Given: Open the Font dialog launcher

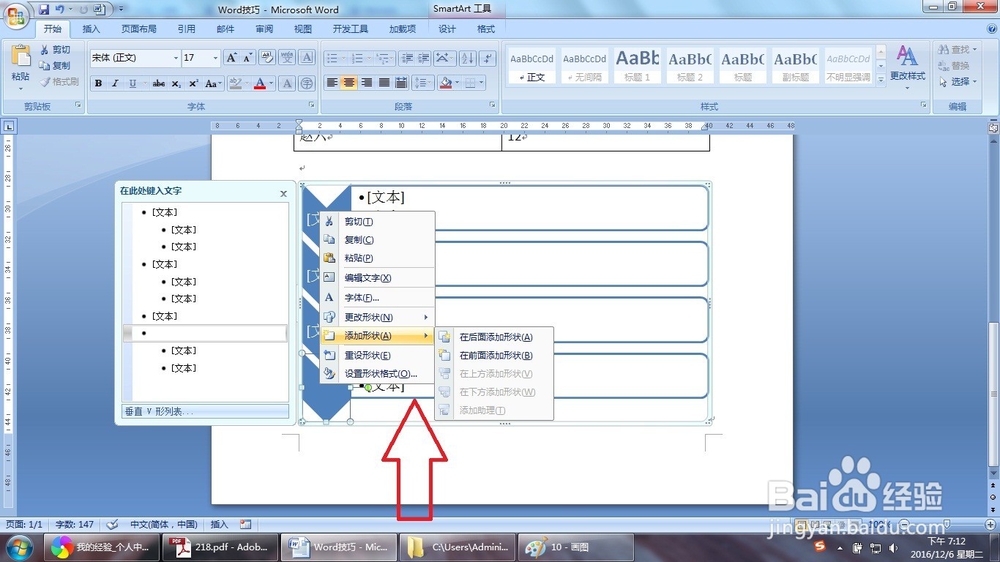Looking at the screenshot, I should (x=311, y=105).
